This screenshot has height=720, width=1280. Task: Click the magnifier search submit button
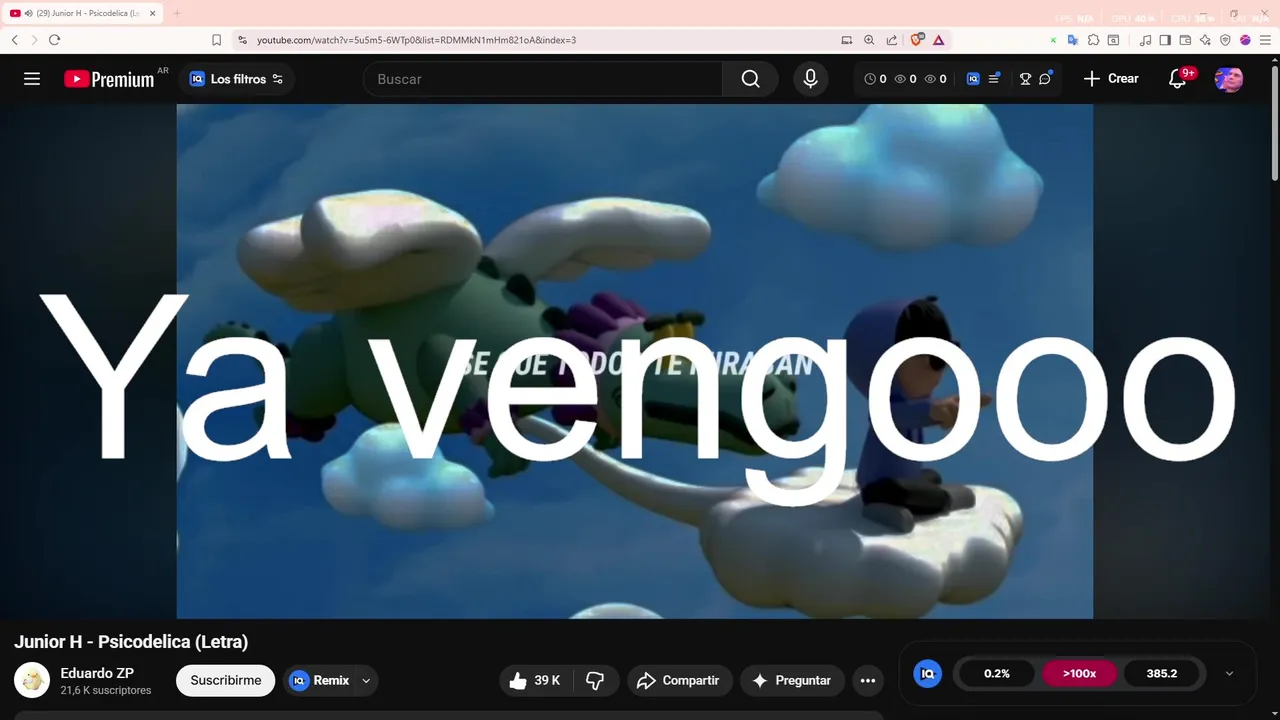tap(750, 79)
